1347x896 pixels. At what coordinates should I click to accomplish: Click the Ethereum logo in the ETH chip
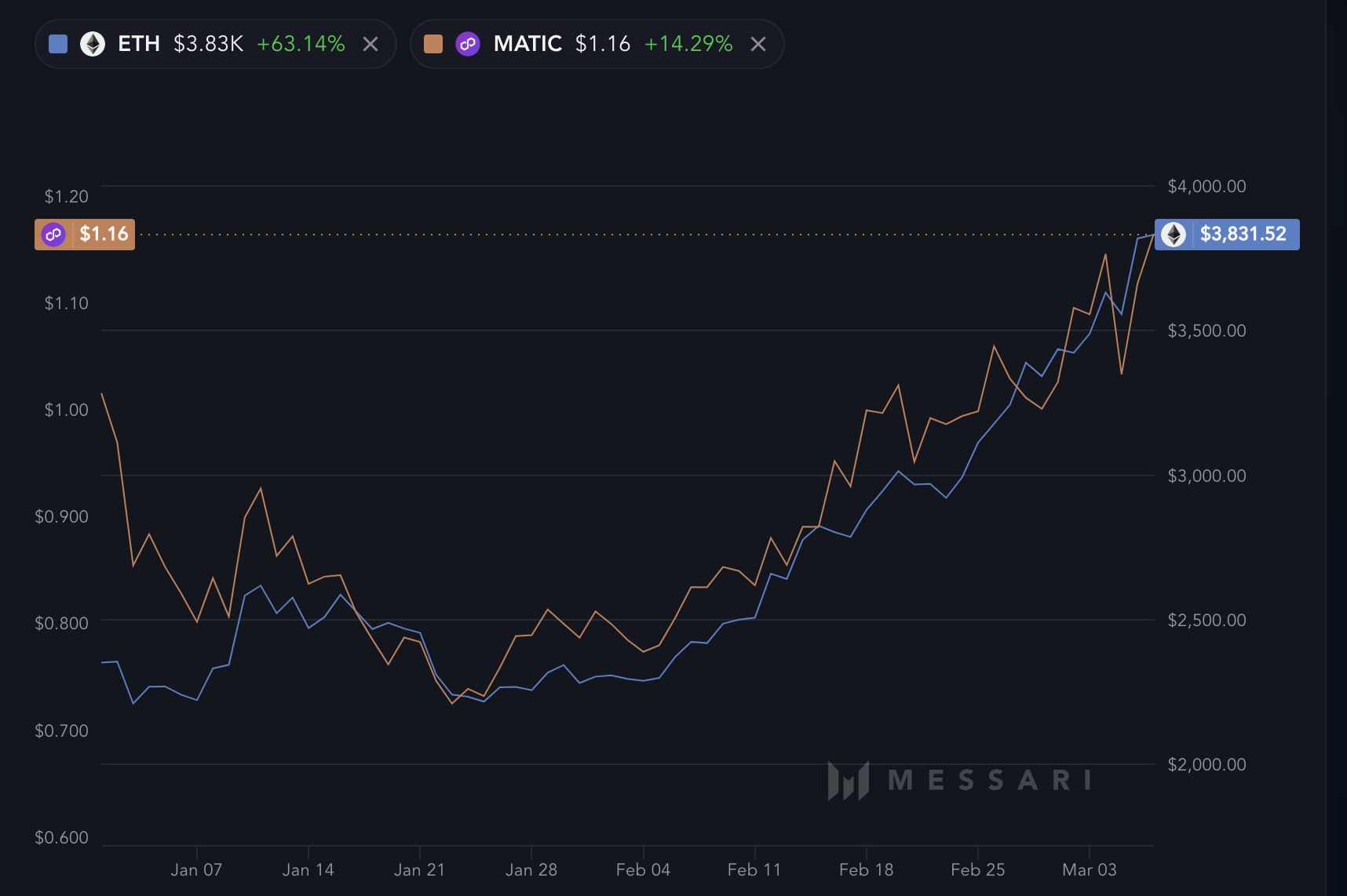(93, 44)
